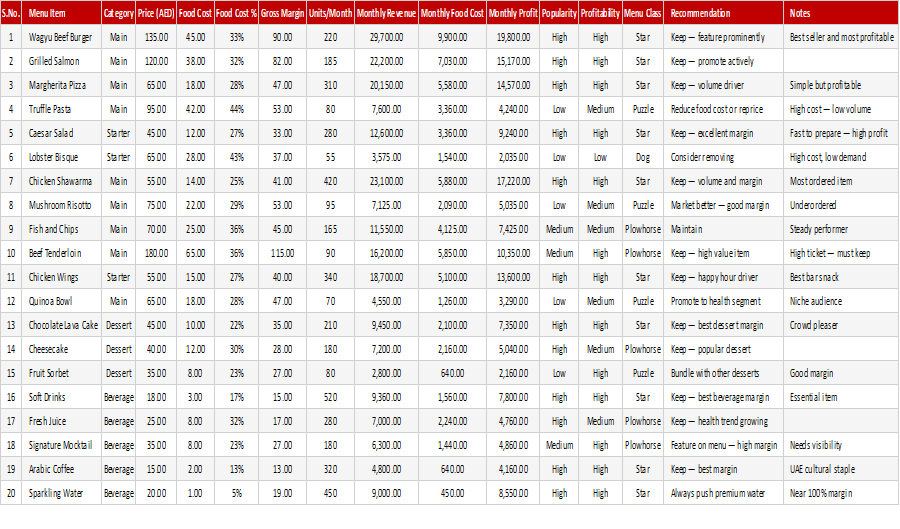Image resolution: width=900 pixels, height=529 pixels.
Task: Click the 'Wagyu Beef Burger' cell
Action: 61,37
